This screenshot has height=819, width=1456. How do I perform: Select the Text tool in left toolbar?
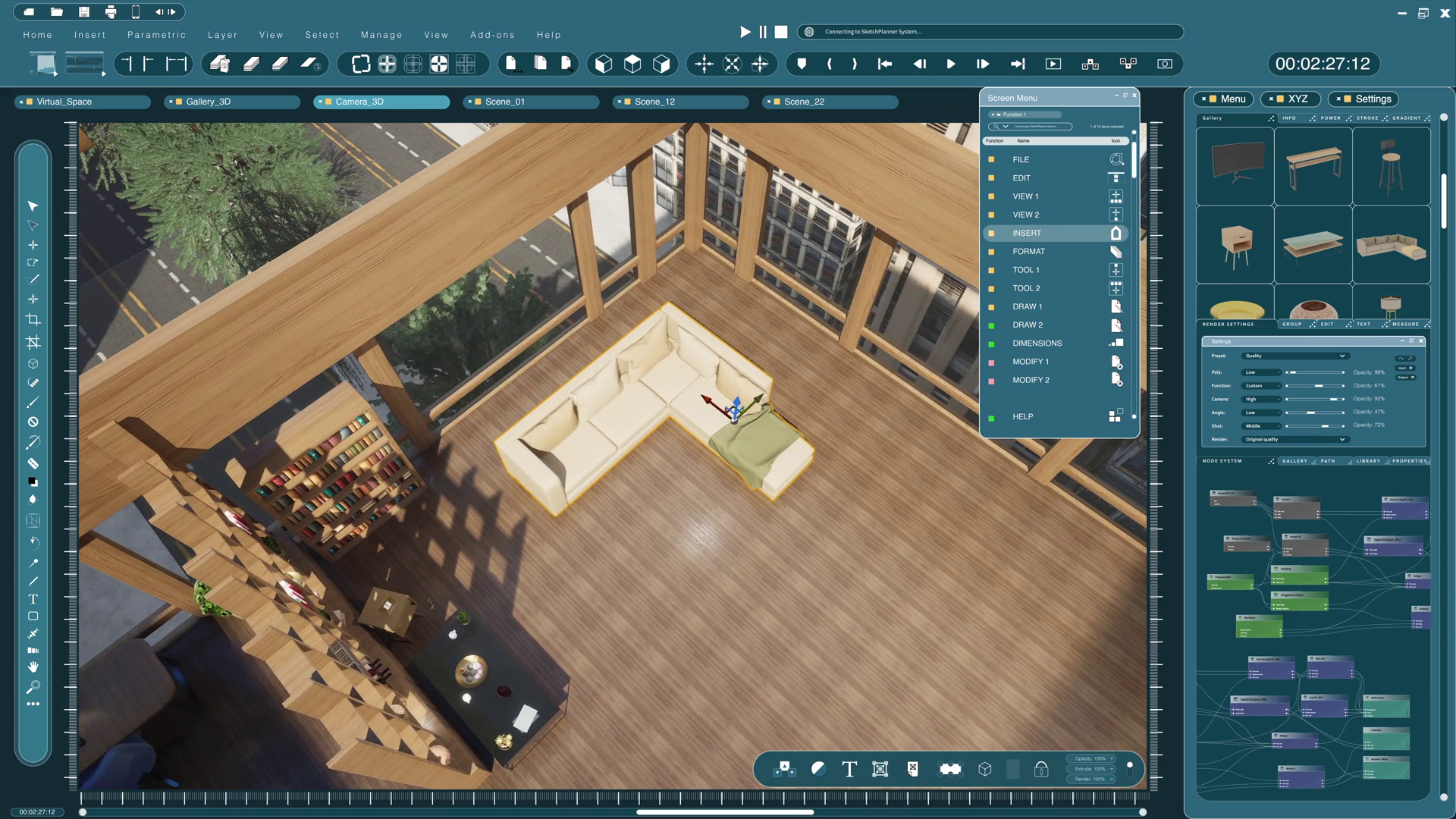33,599
